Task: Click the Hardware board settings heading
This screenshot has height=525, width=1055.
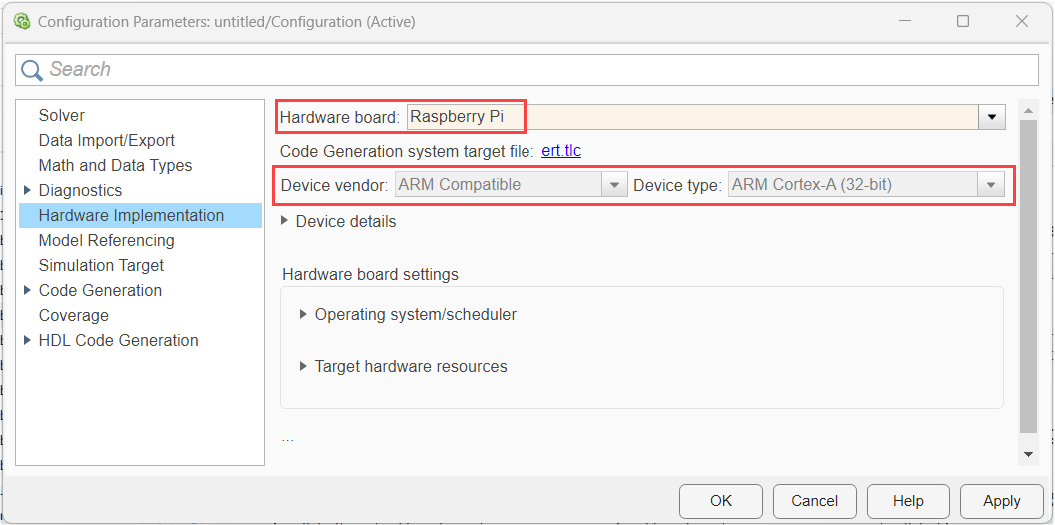Action: (370, 275)
